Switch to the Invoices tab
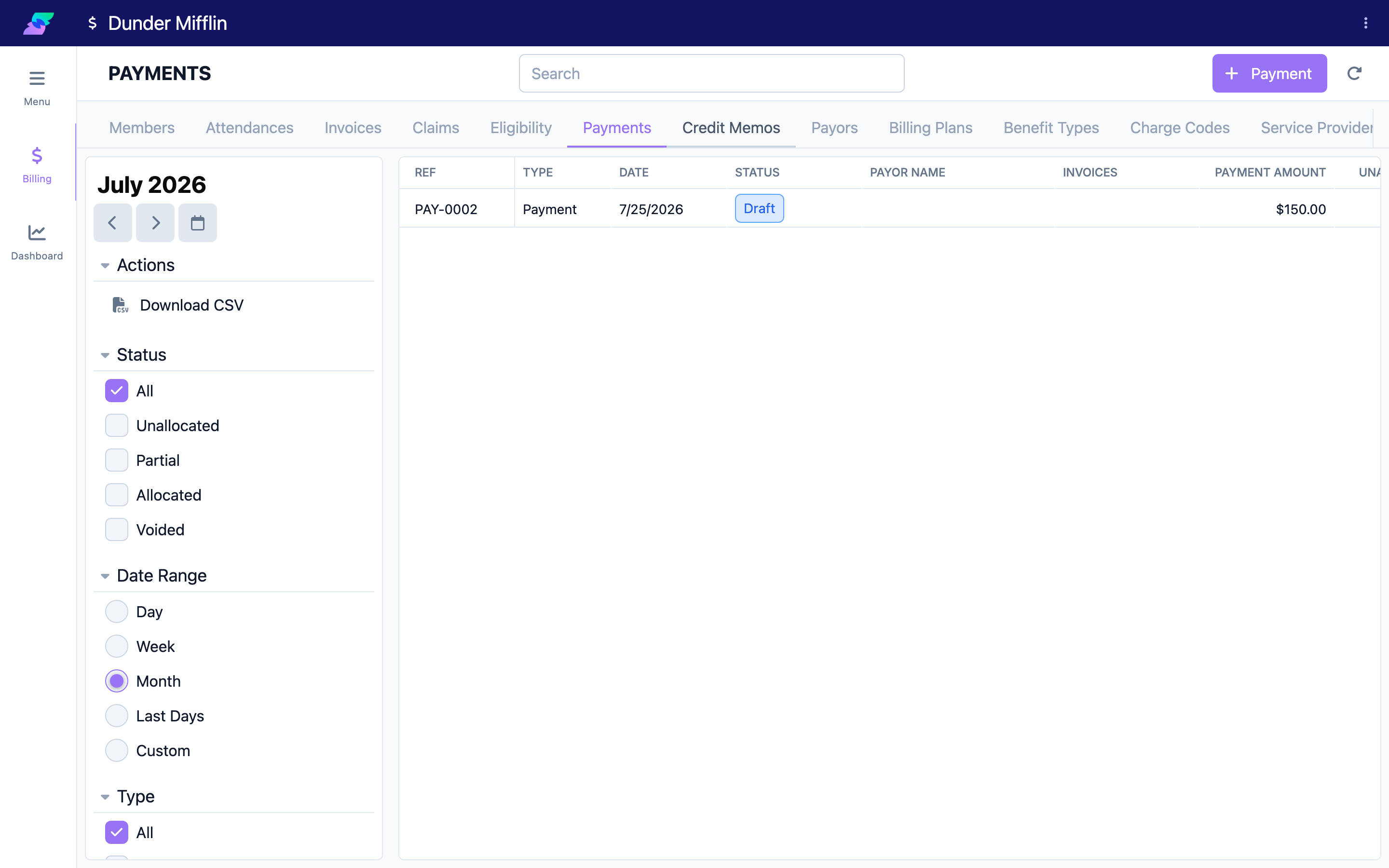This screenshot has height=868, width=1389. 353,127
